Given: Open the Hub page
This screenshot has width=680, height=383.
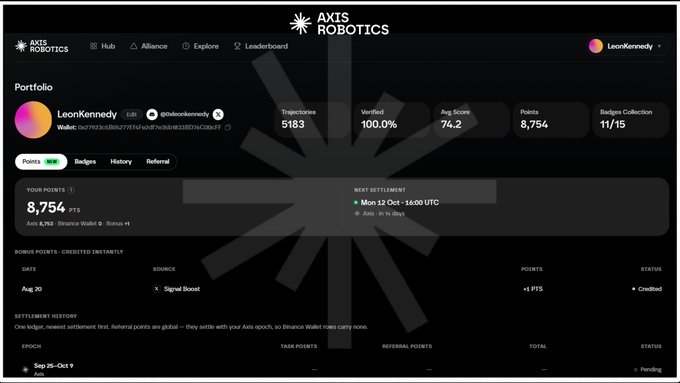Looking at the screenshot, I should (102, 46).
